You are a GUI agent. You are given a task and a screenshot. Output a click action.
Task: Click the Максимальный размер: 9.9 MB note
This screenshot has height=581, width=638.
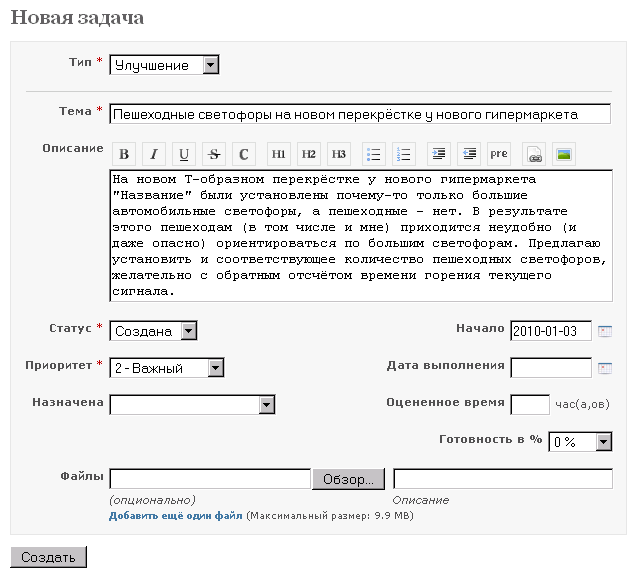tap(330, 516)
